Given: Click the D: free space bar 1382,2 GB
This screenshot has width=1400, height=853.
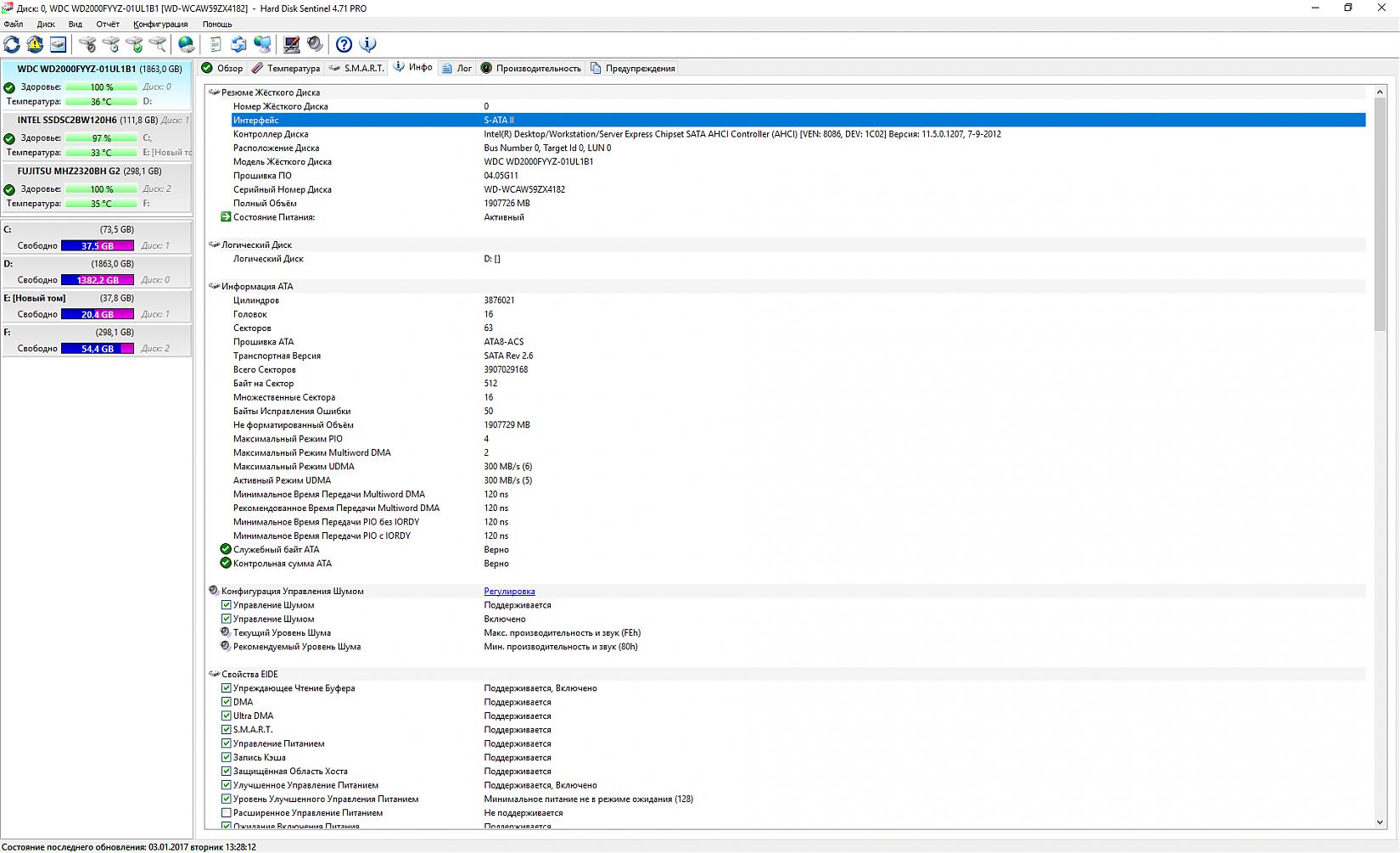Looking at the screenshot, I should pos(98,280).
